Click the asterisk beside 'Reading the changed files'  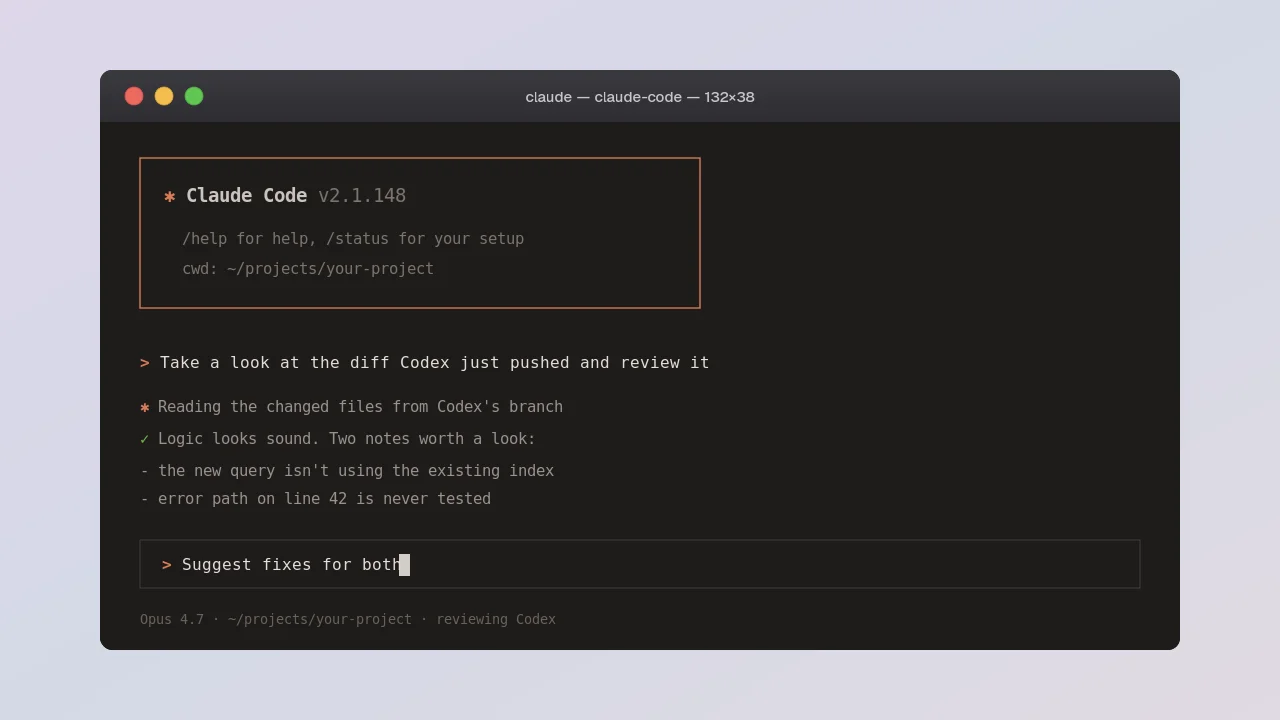(x=145, y=407)
